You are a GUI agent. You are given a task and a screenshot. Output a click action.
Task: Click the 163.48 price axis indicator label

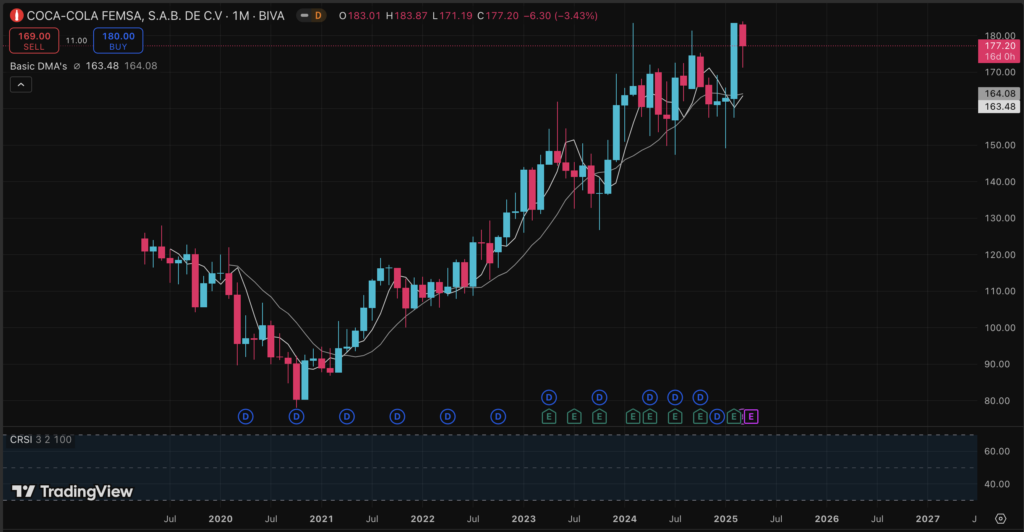tap(1000, 106)
